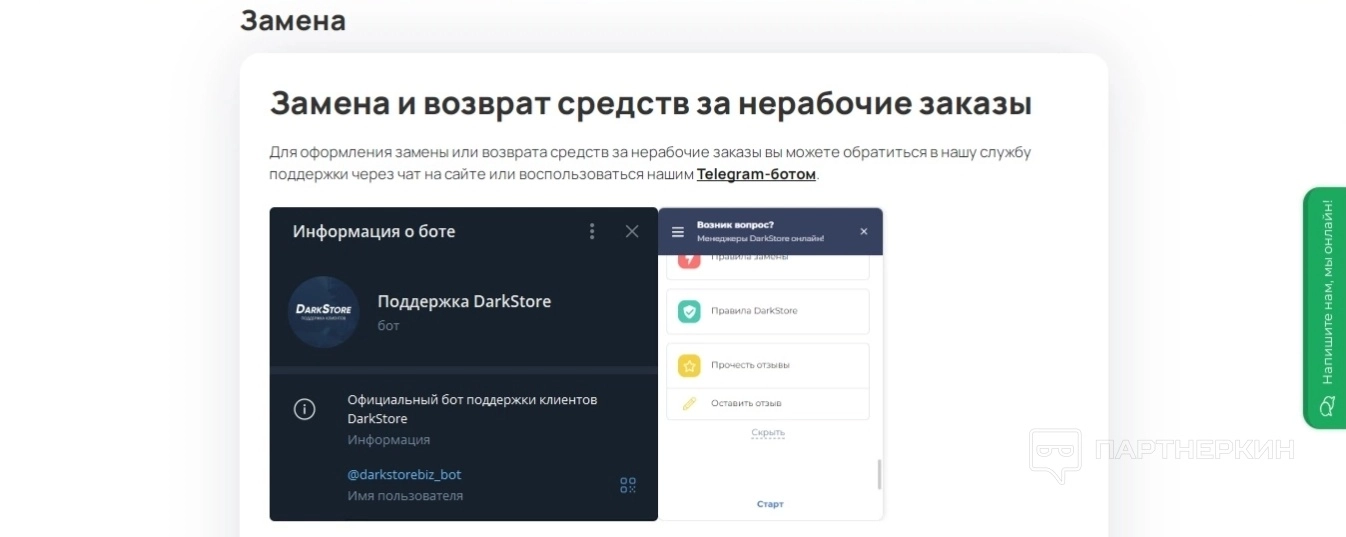Click the DarkStore bot avatar
Screen dimensions: 1346x537
tap(324, 311)
